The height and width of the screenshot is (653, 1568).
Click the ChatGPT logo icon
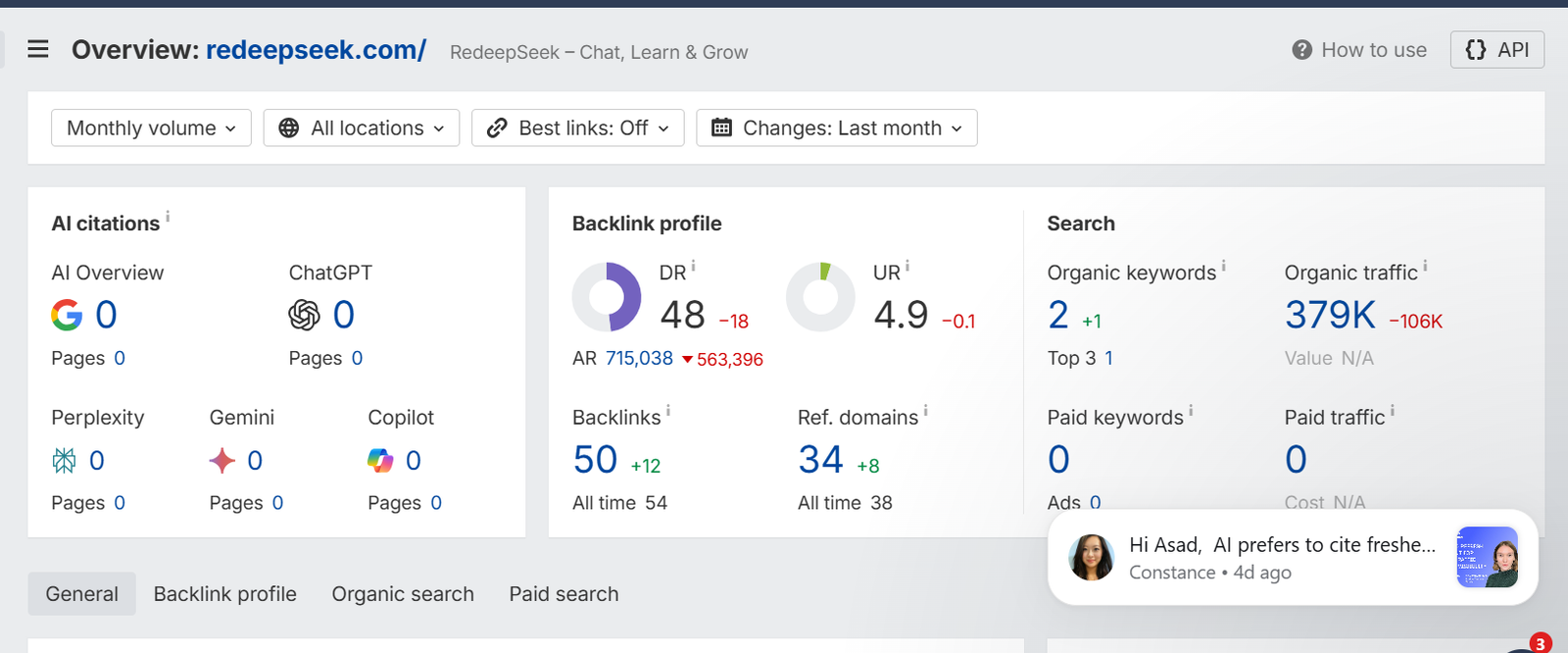[x=304, y=315]
